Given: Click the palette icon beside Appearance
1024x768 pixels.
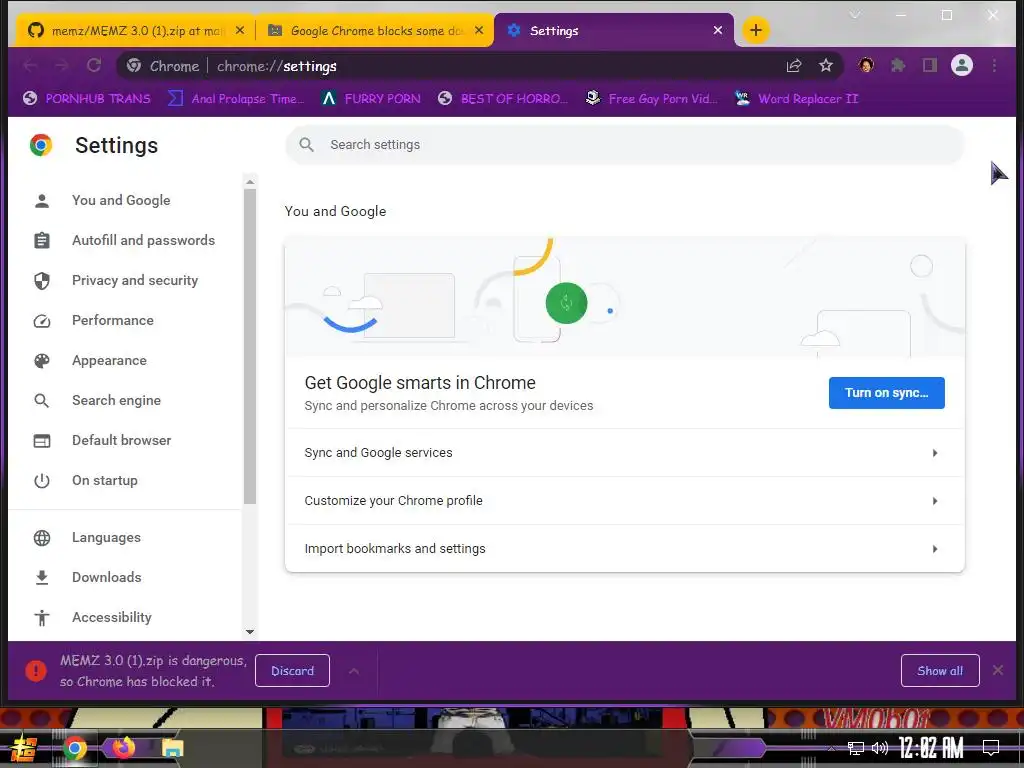Looking at the screenshot, I should coord(42,360).
